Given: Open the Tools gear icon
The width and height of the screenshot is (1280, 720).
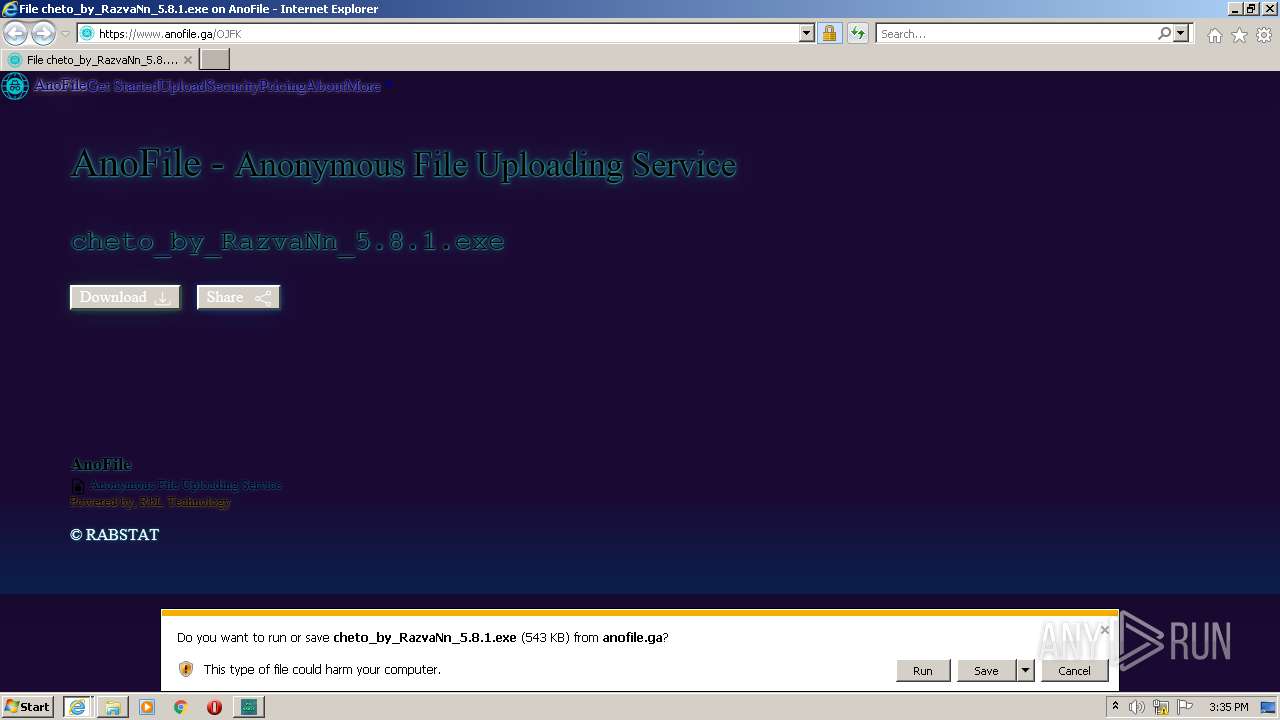Looking at the screenshot, I should pyautogui.click(x=1264, y=35).
